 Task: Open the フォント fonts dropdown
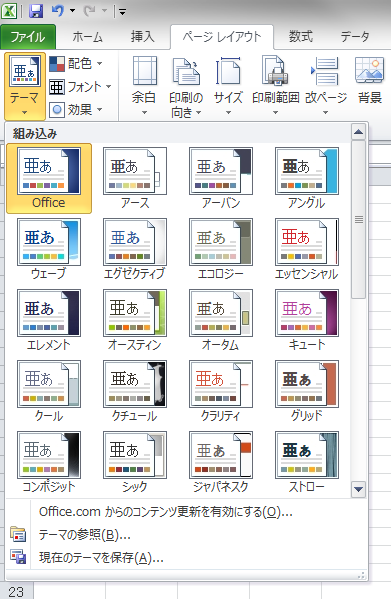point(81,87)
